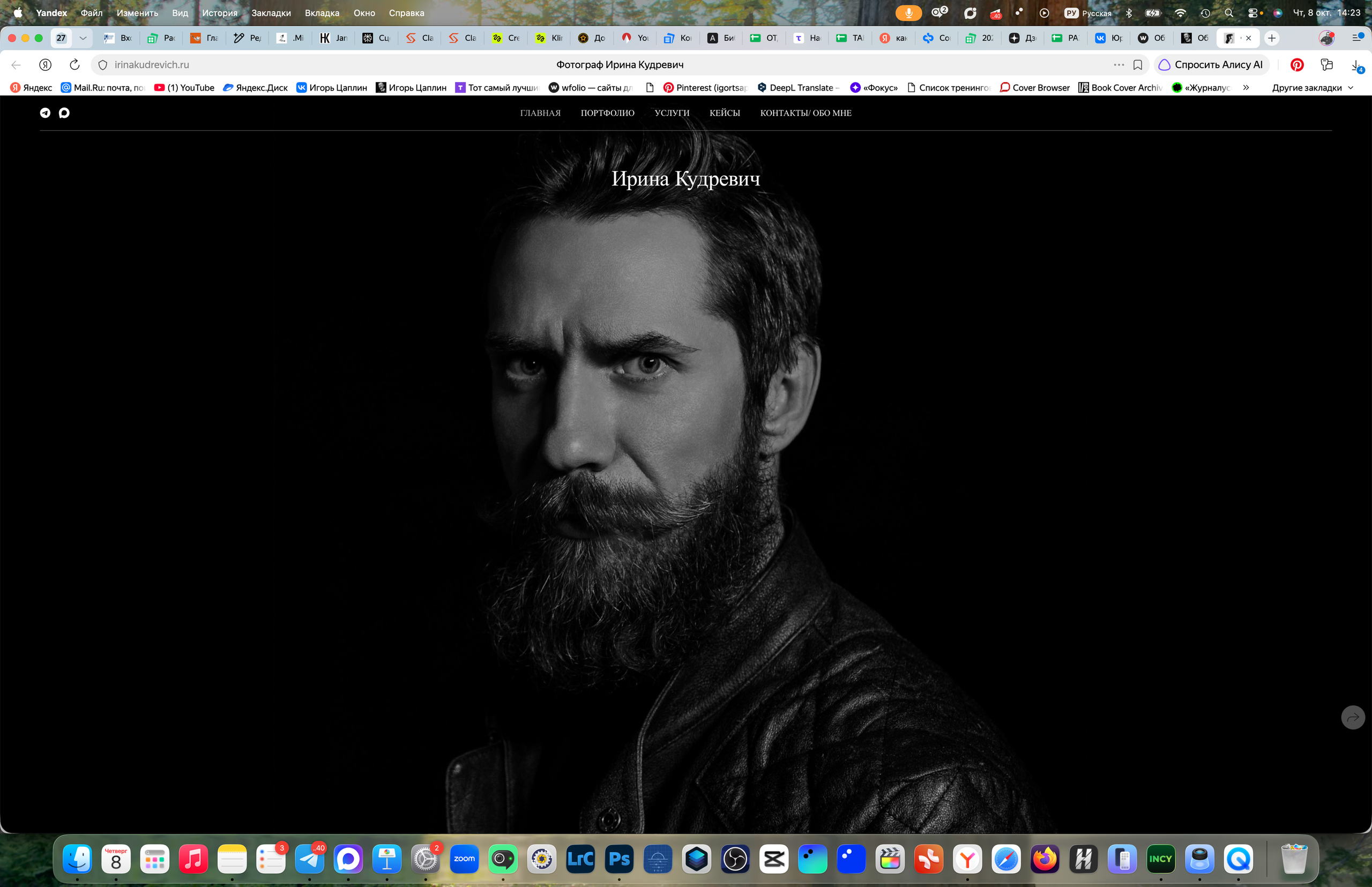1372x887 pixels.
Task: Go to ПОРТФОЛИО page
Action: (x=607, y=113)
